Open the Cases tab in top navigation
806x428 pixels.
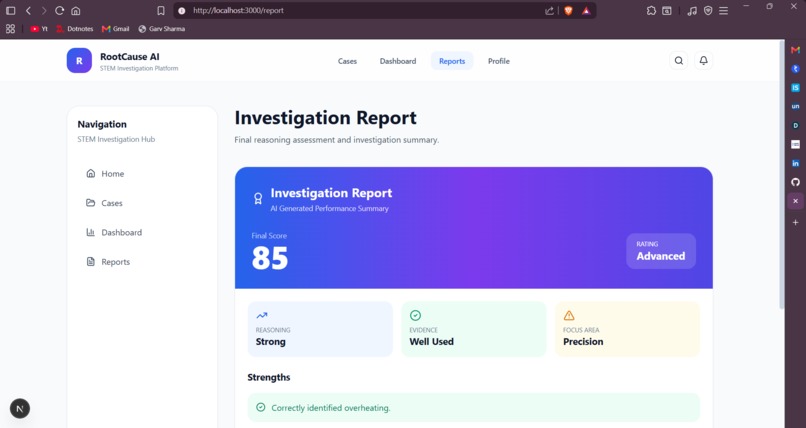pyautogui.click(x=347, y=61)
